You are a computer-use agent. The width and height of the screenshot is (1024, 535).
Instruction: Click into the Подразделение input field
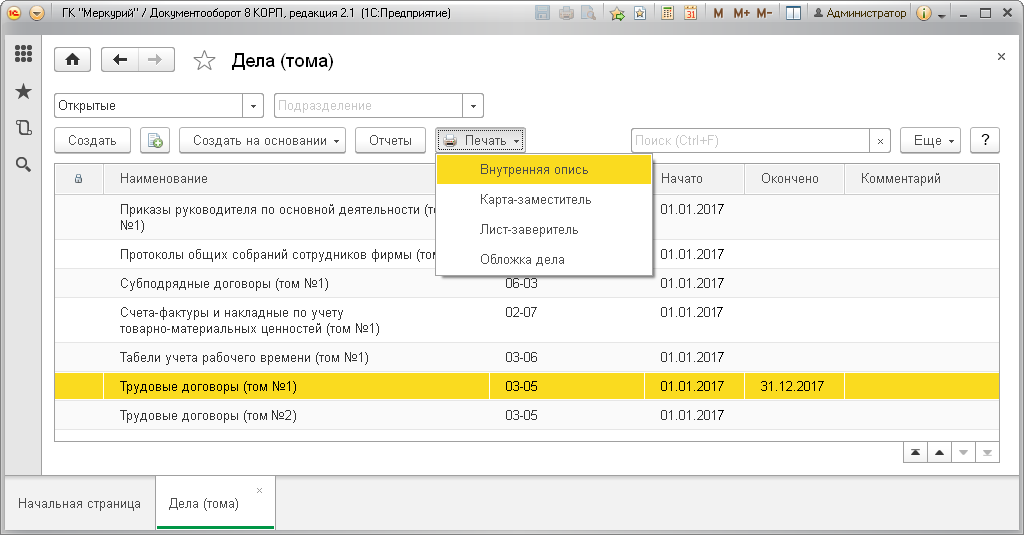pyautogui.click(x=368, y=106)
